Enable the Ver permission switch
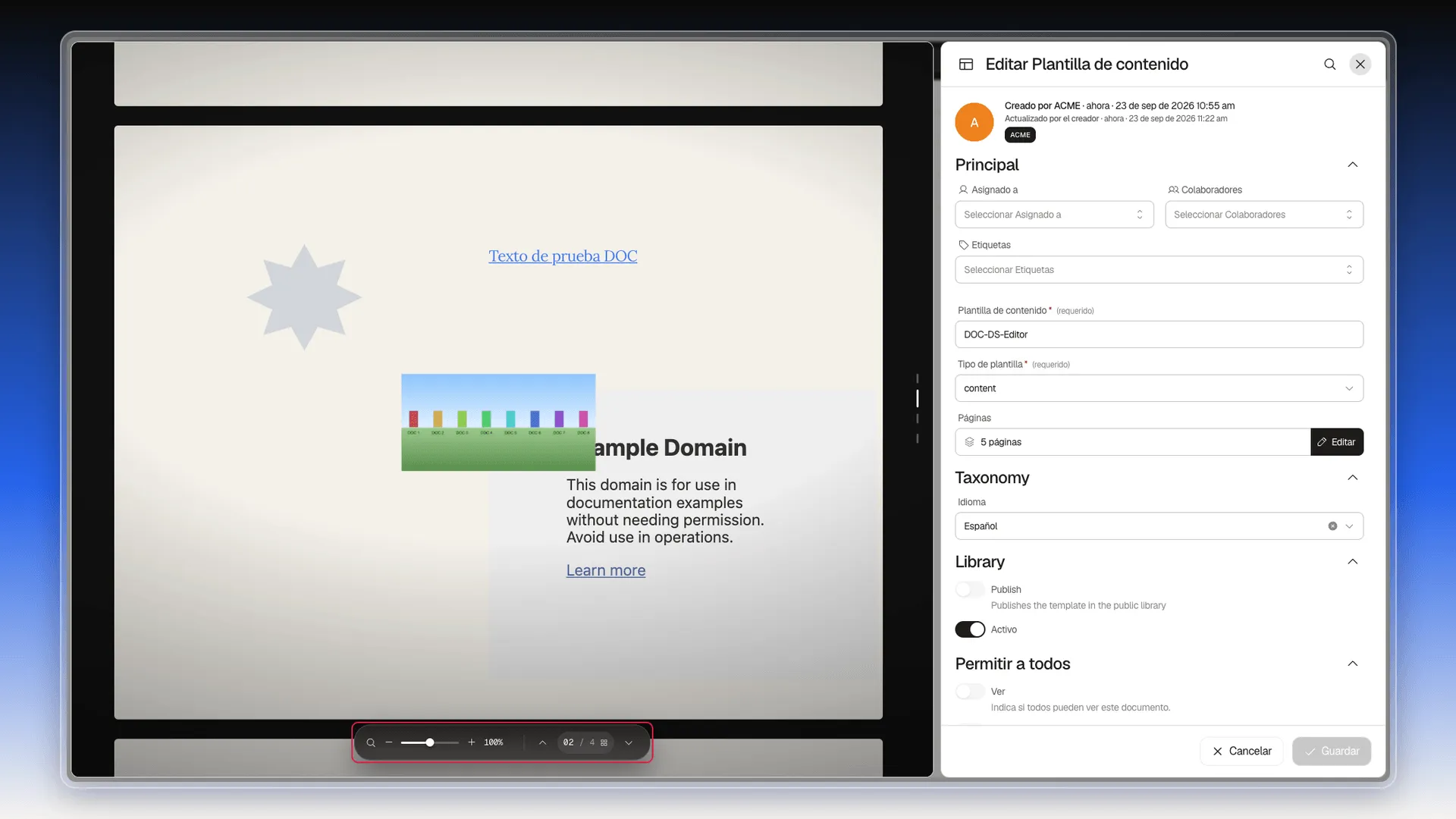Viewport: 1456px width, 819px height. pos(970,692)
